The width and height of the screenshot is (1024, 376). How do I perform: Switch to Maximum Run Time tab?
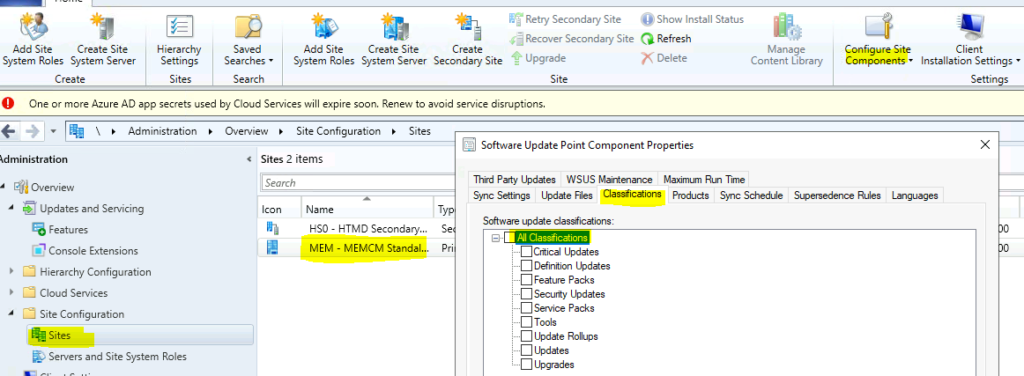click(x=704, y=180)
